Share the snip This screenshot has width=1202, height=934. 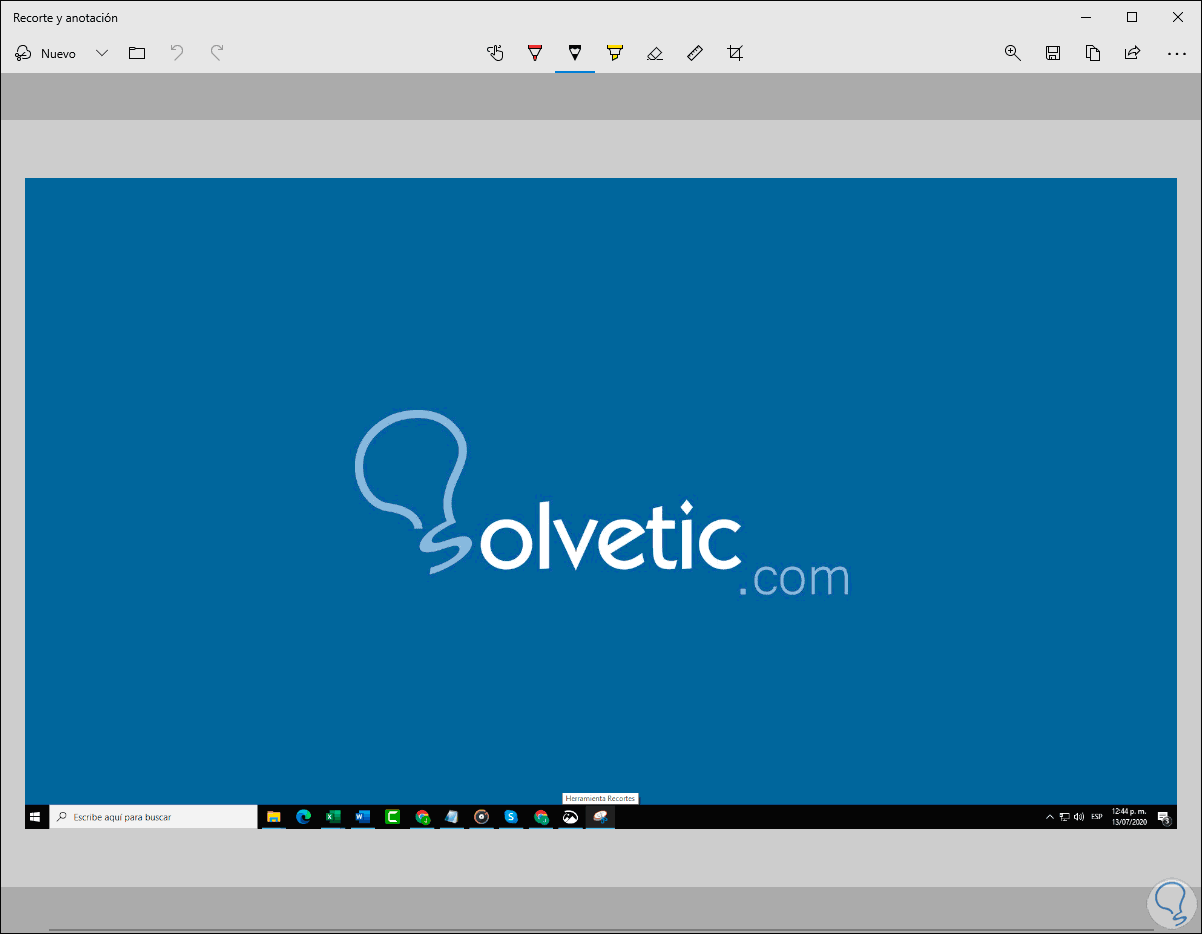(x=1133, y=53)
